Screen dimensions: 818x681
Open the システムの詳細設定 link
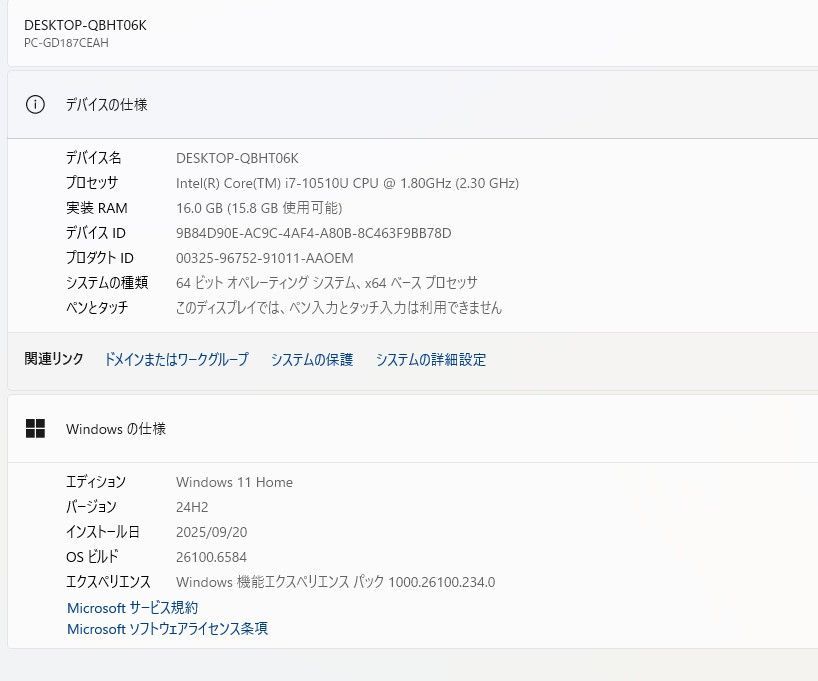[x=430, y=360]
